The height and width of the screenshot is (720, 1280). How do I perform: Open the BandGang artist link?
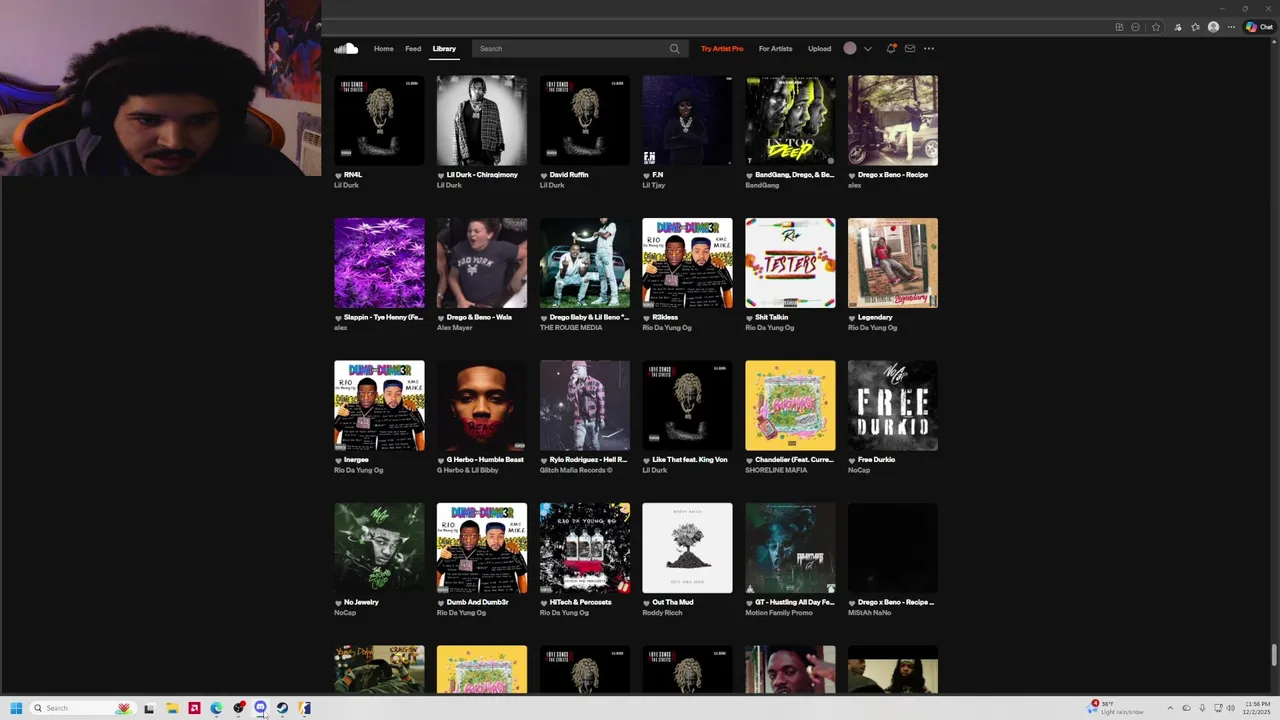click(x=762, y=185)
